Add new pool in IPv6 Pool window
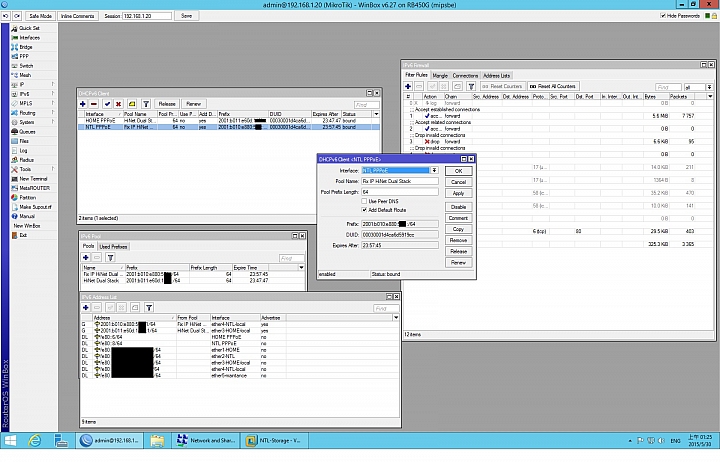 (85, 257)
